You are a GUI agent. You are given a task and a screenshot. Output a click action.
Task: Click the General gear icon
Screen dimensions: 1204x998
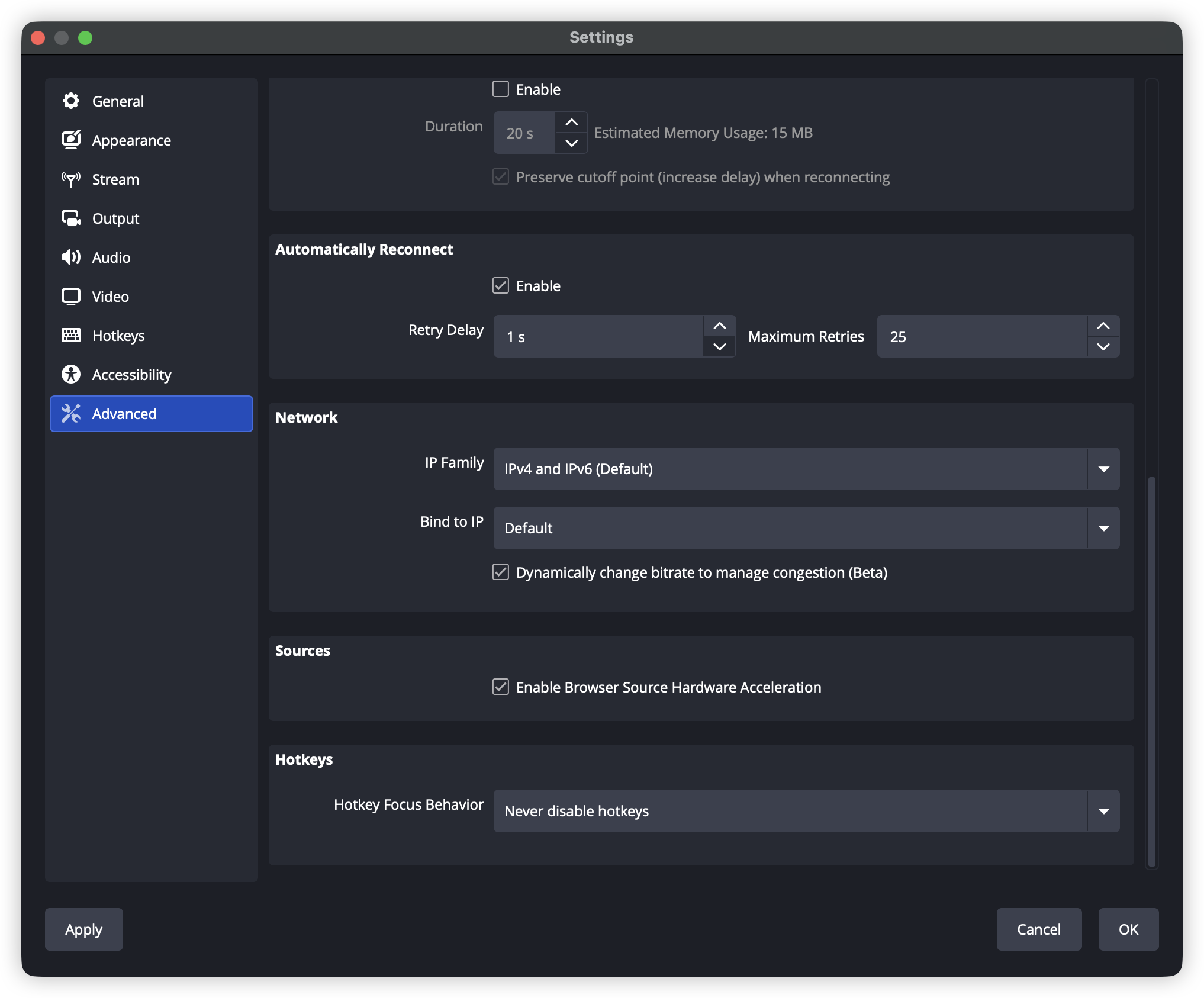coord(71,101)
